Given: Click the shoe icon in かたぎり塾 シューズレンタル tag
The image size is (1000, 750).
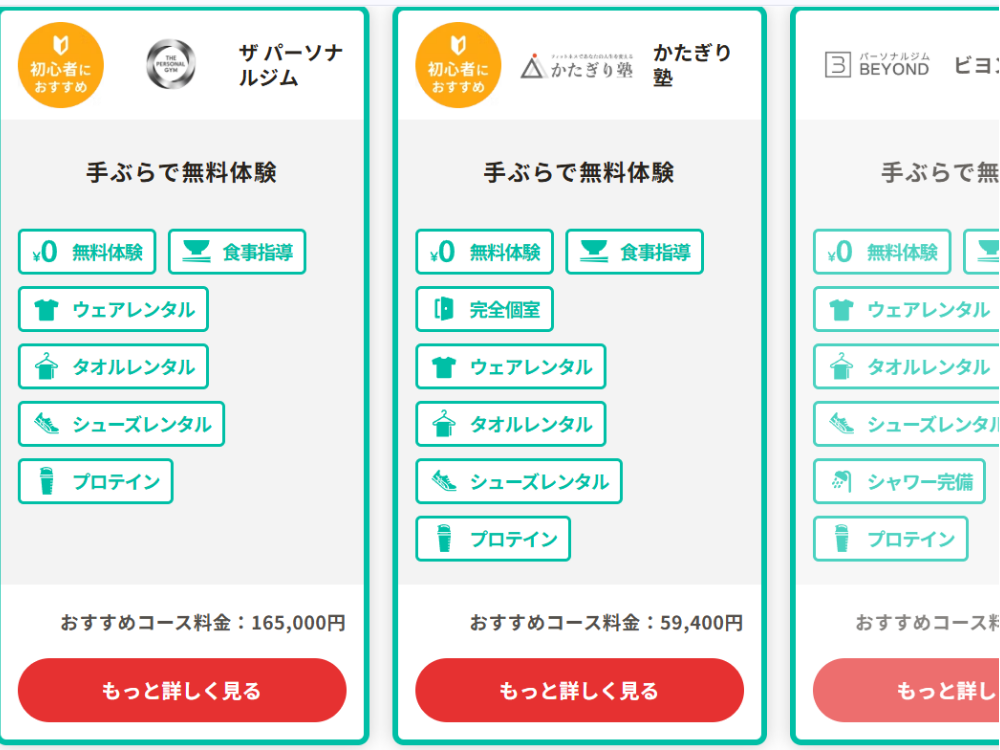Looking at the screenshot, I should pos(444,482).
